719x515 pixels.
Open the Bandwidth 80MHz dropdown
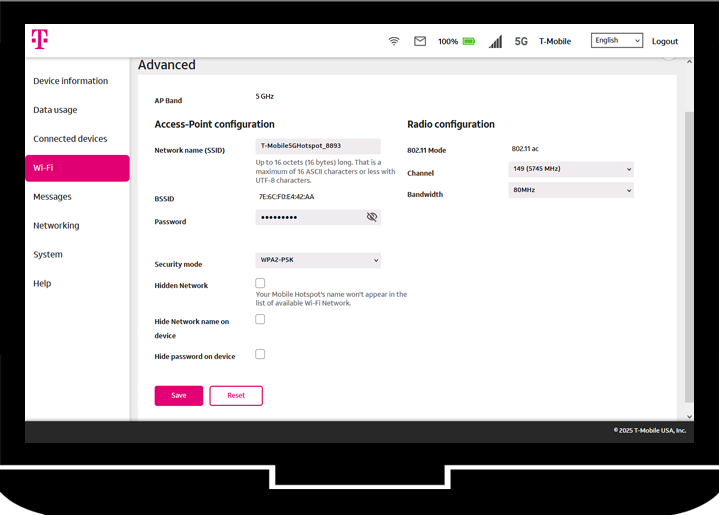pos(570,190)
